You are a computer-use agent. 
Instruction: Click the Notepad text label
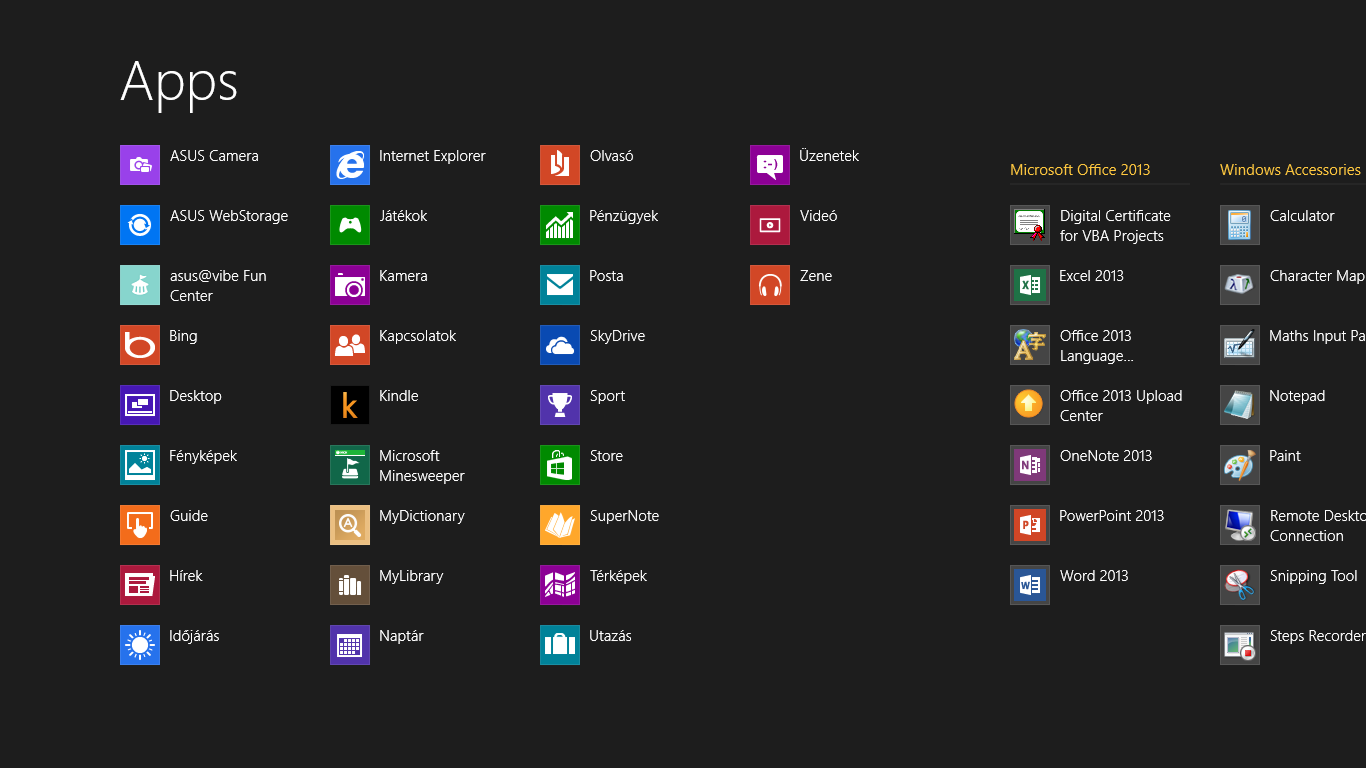coord(1297,396)
